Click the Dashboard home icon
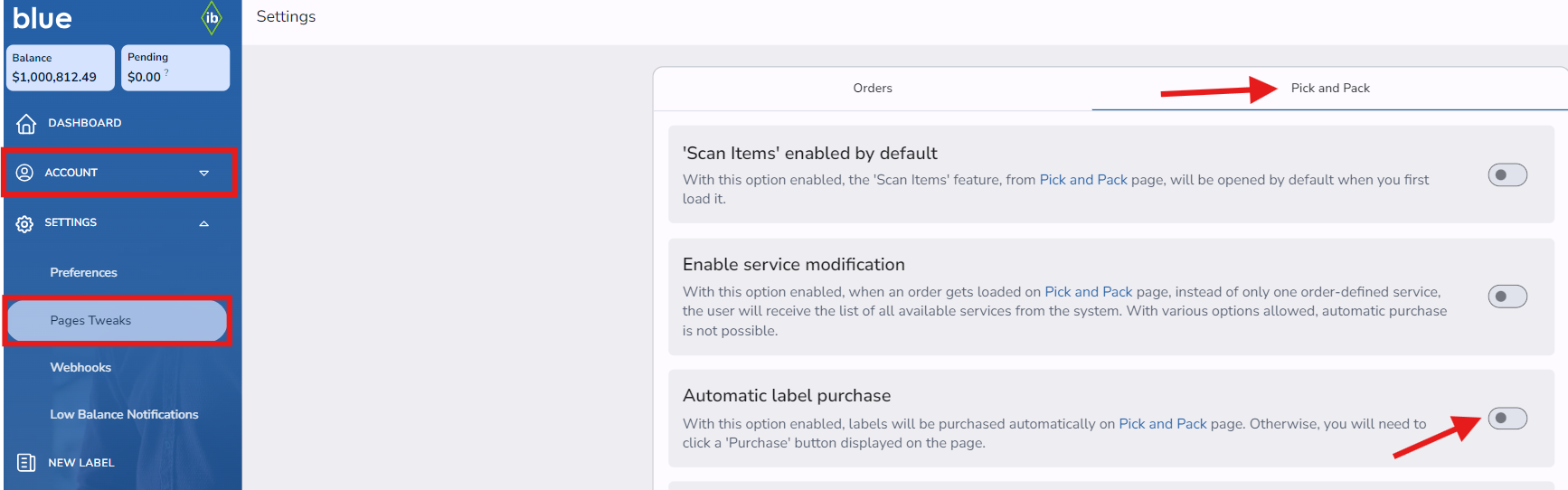Viewport: 1568px width, 490px height. pos(26,123)
